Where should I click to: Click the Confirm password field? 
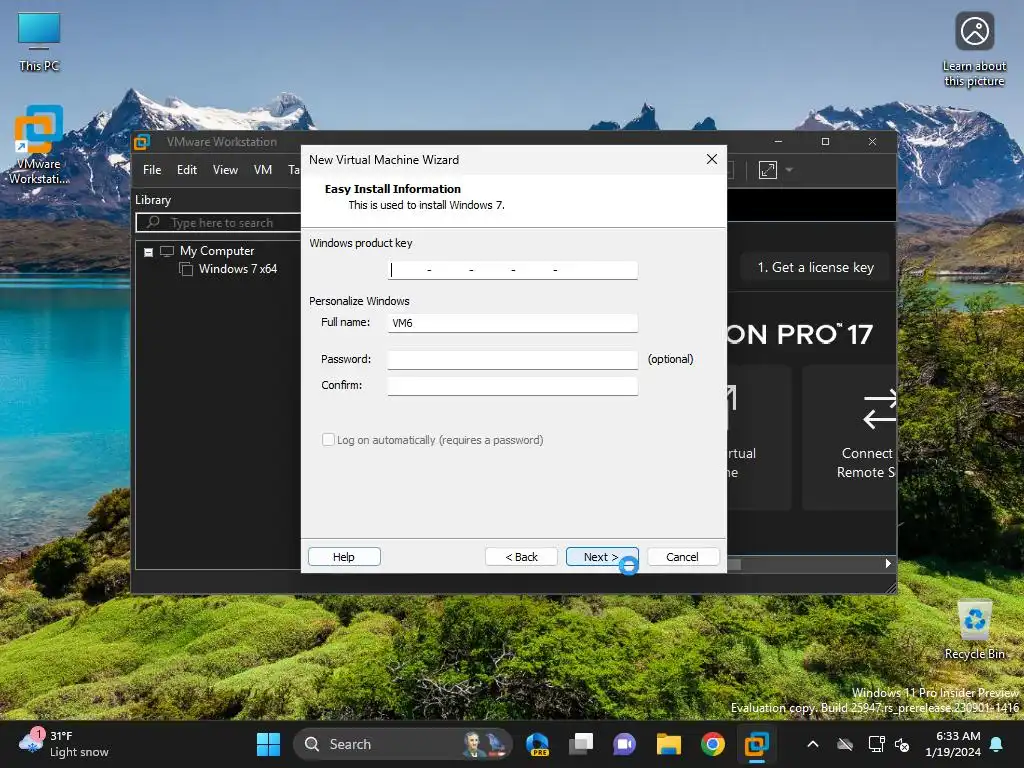[513, 385]
